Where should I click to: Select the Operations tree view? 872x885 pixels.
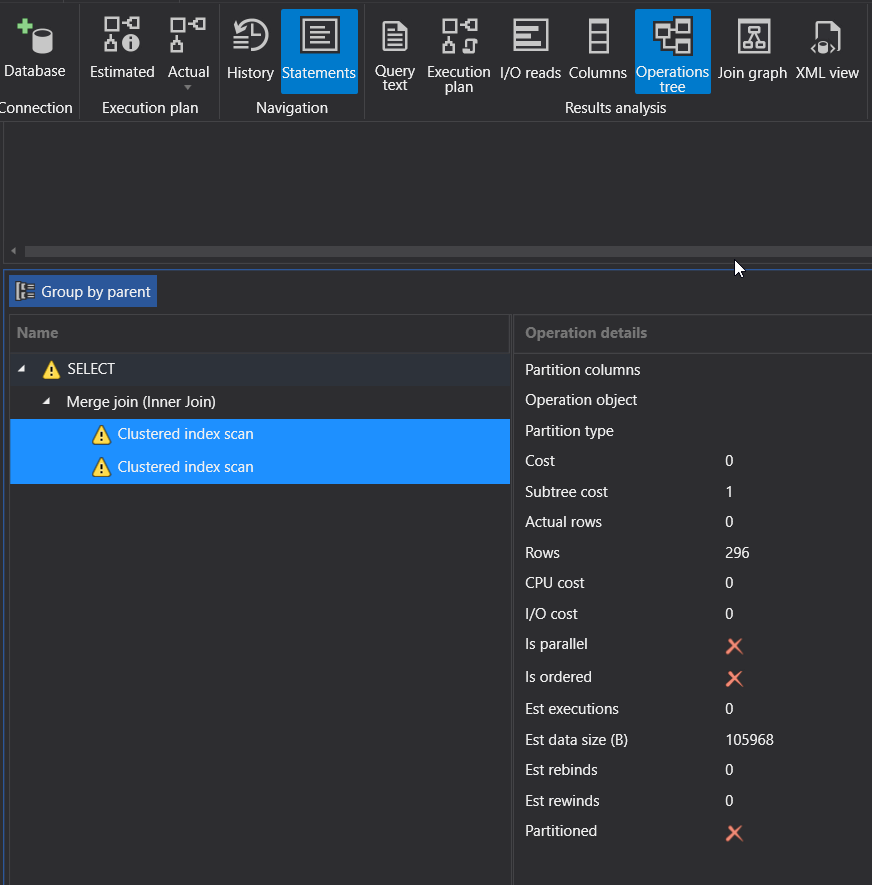click(672, 52)
